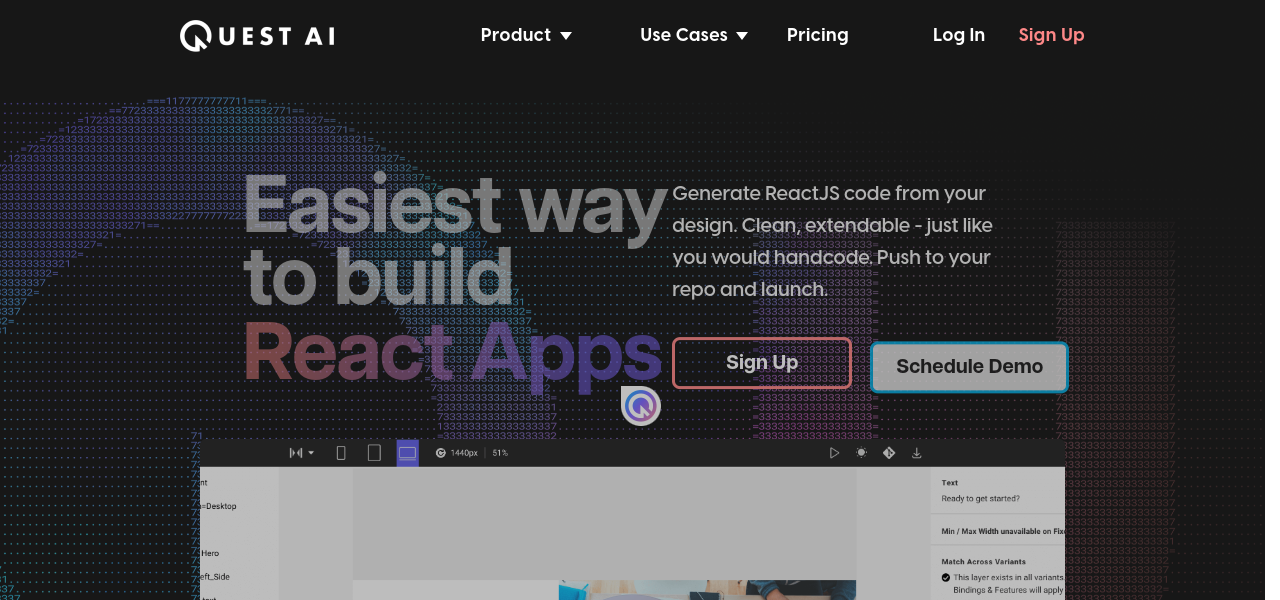Image resolution: width=1280 pixels, height=600 pixels.
Task: Open the mirror/breakpoint dropdown arrow in editor toolbar
Action: (x=311, y=453)
